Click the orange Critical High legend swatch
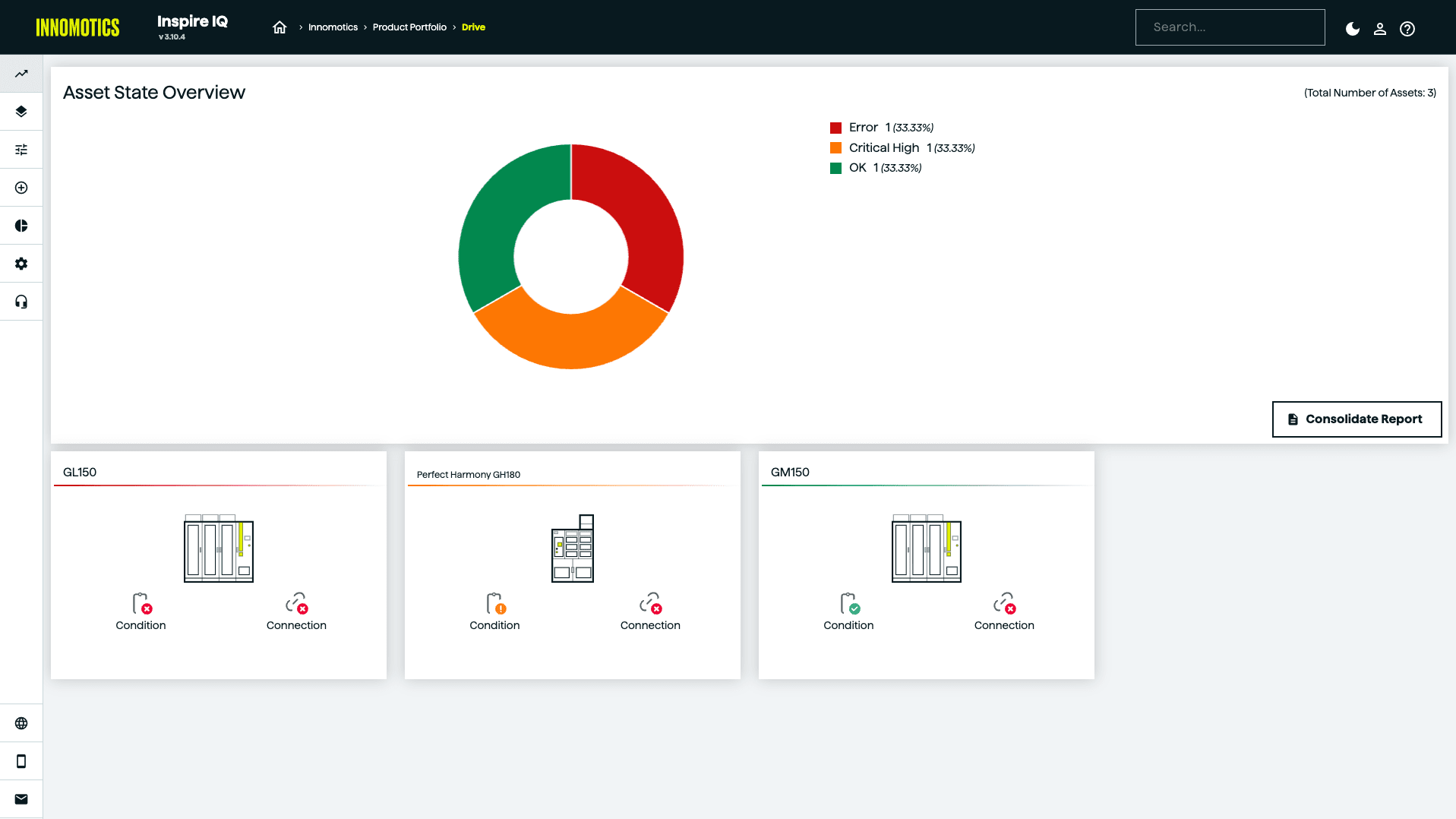 835,148
